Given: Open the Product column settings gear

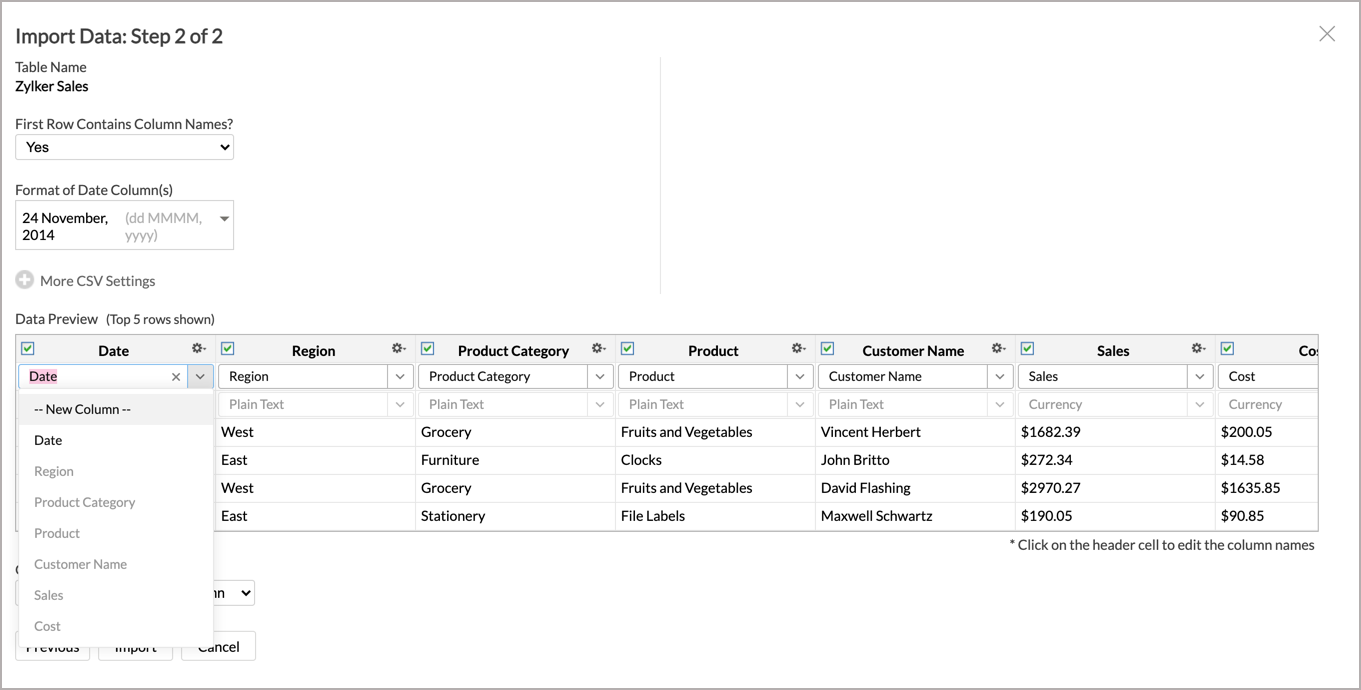Looking at the screenshot, I should [x=798, y=349].
